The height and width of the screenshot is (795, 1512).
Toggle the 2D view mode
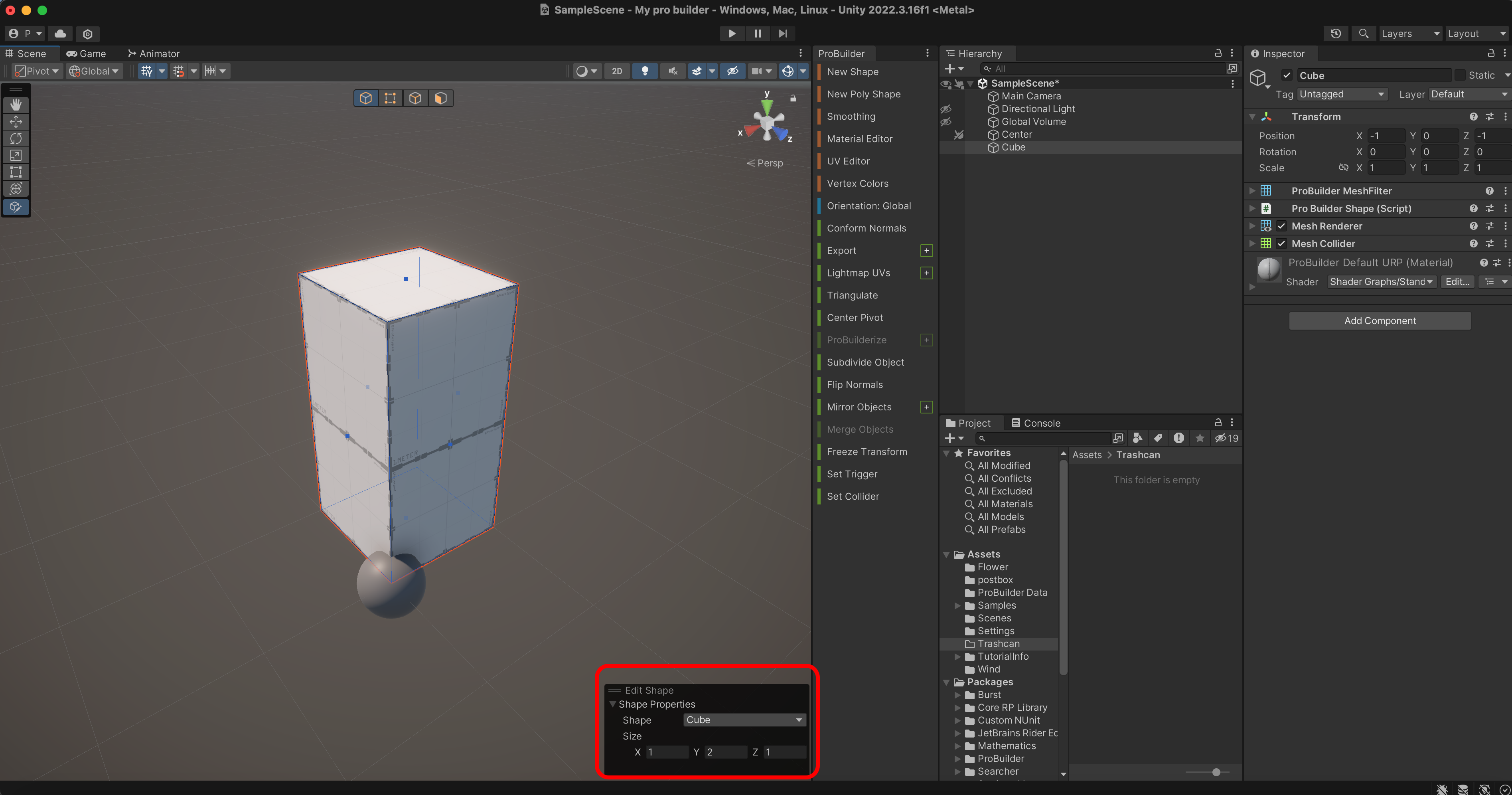tap(616, 71)
